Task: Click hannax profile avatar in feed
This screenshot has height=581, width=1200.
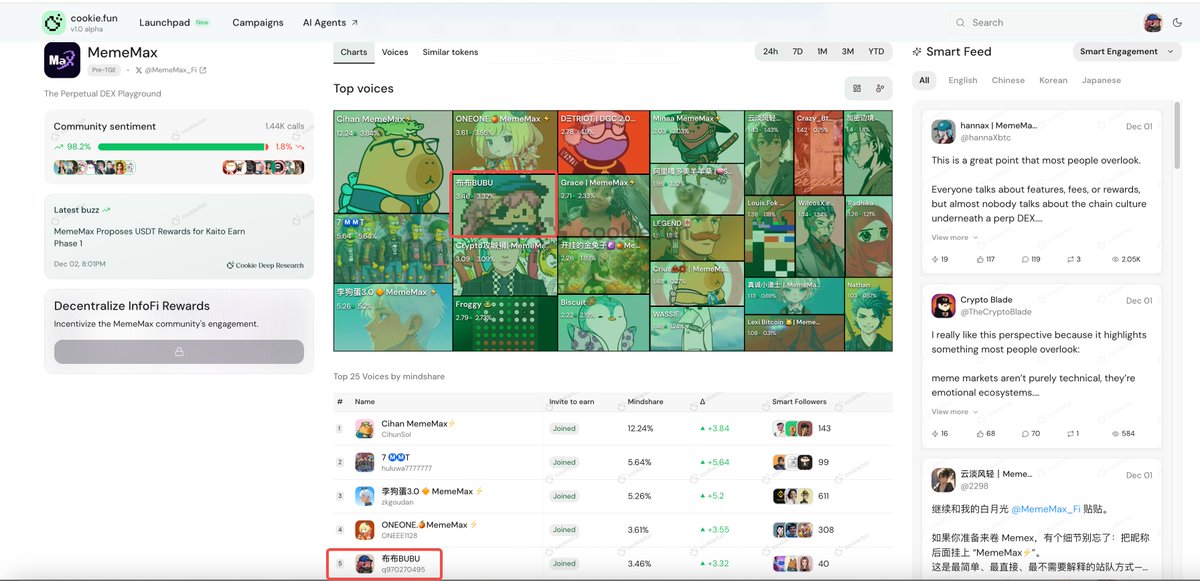Action: coord(943,131)
